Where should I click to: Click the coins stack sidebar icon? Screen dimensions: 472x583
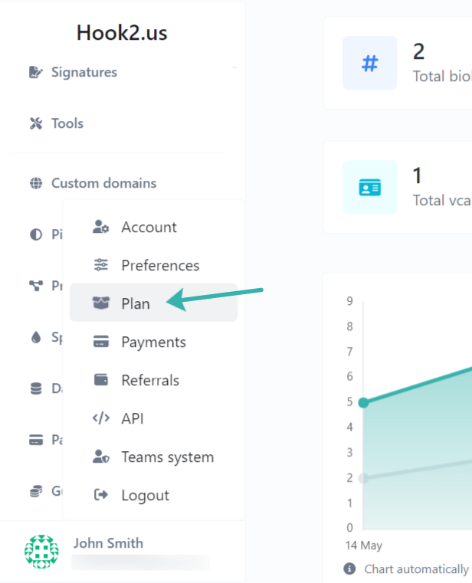(x=36, y=491)
